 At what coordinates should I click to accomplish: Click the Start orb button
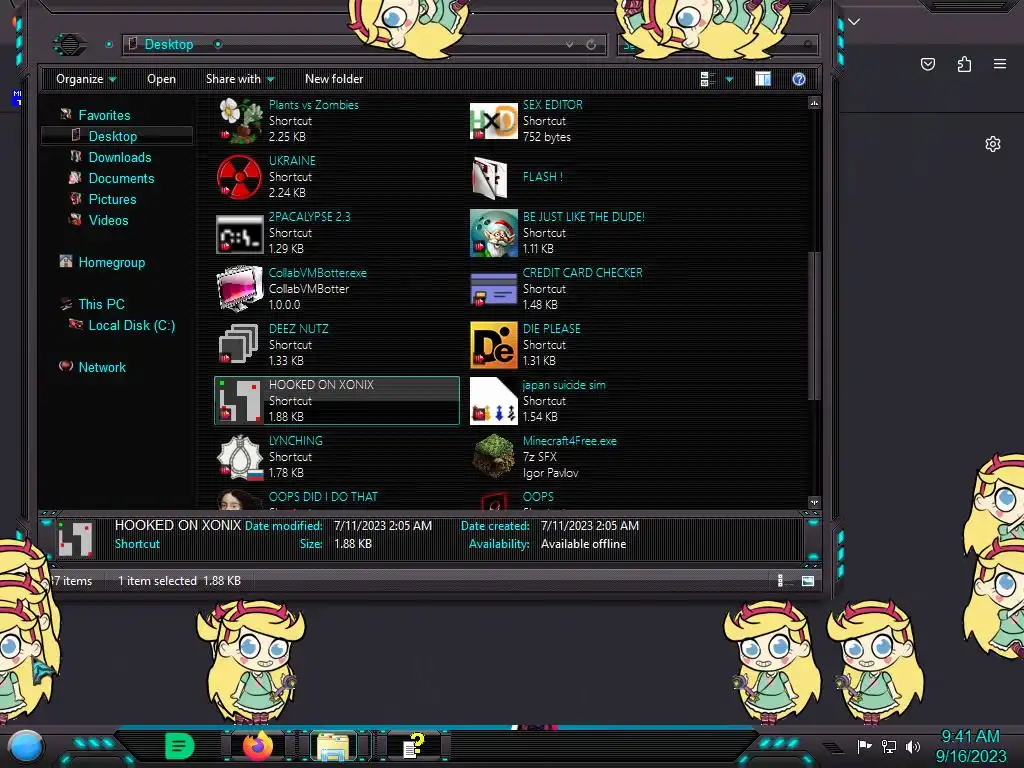[x=25, y=747]
